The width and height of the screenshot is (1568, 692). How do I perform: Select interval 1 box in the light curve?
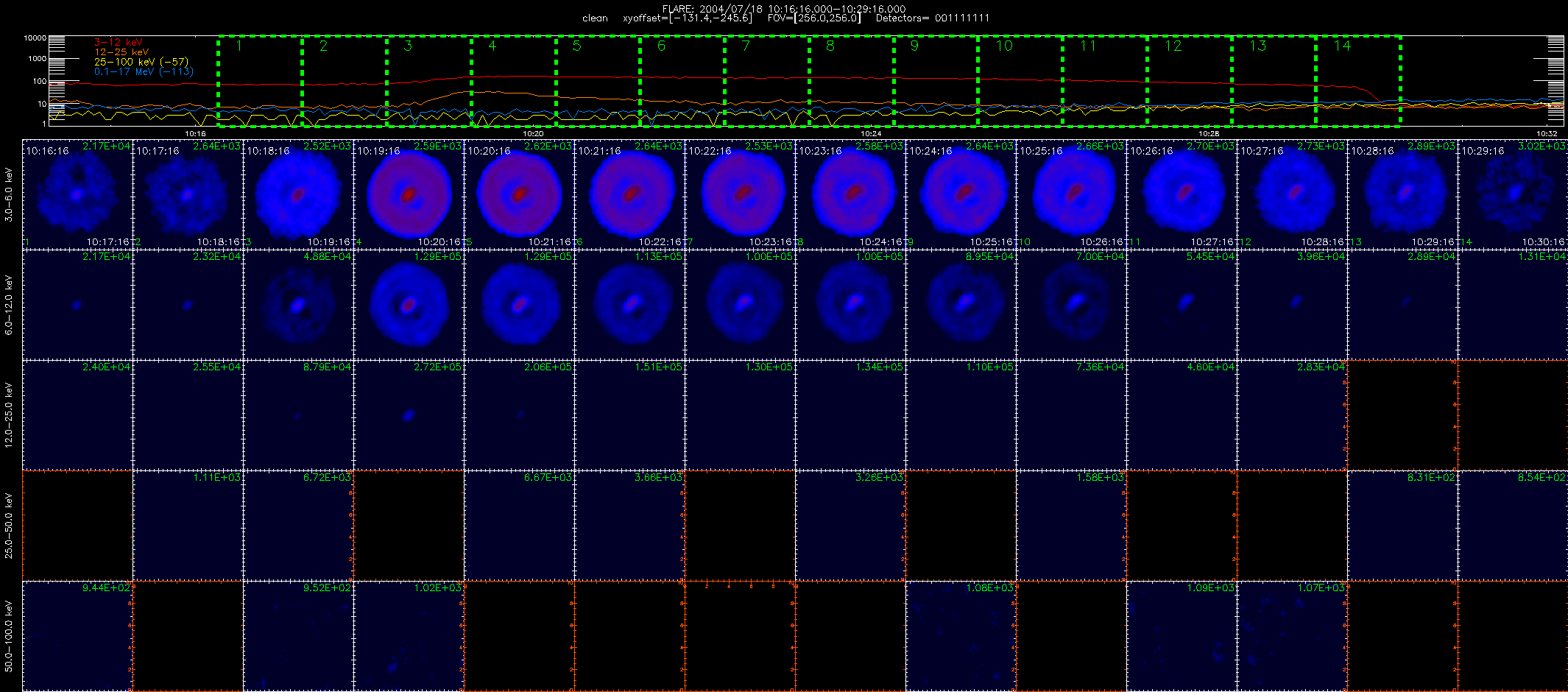(260, 81)
